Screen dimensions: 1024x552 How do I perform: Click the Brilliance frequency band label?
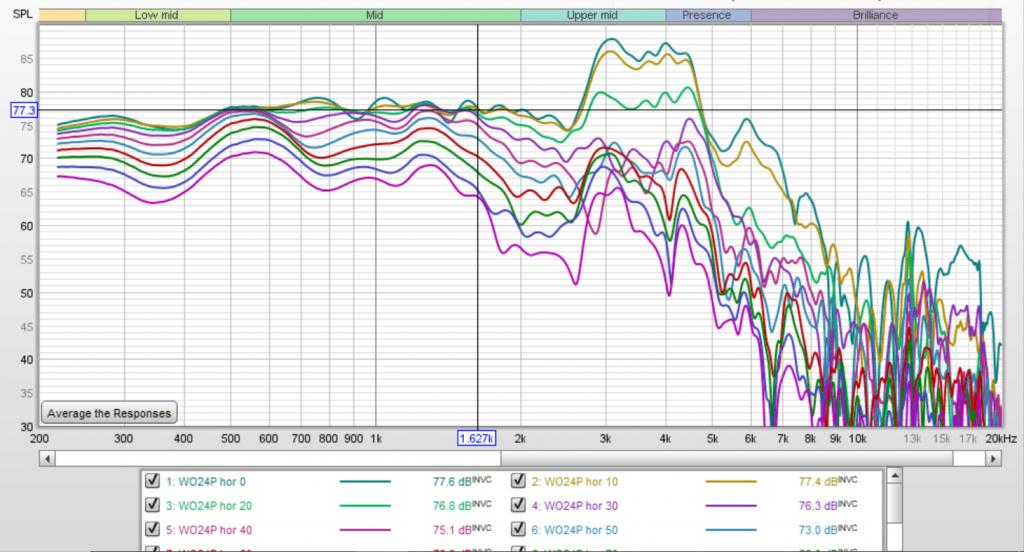875,15
